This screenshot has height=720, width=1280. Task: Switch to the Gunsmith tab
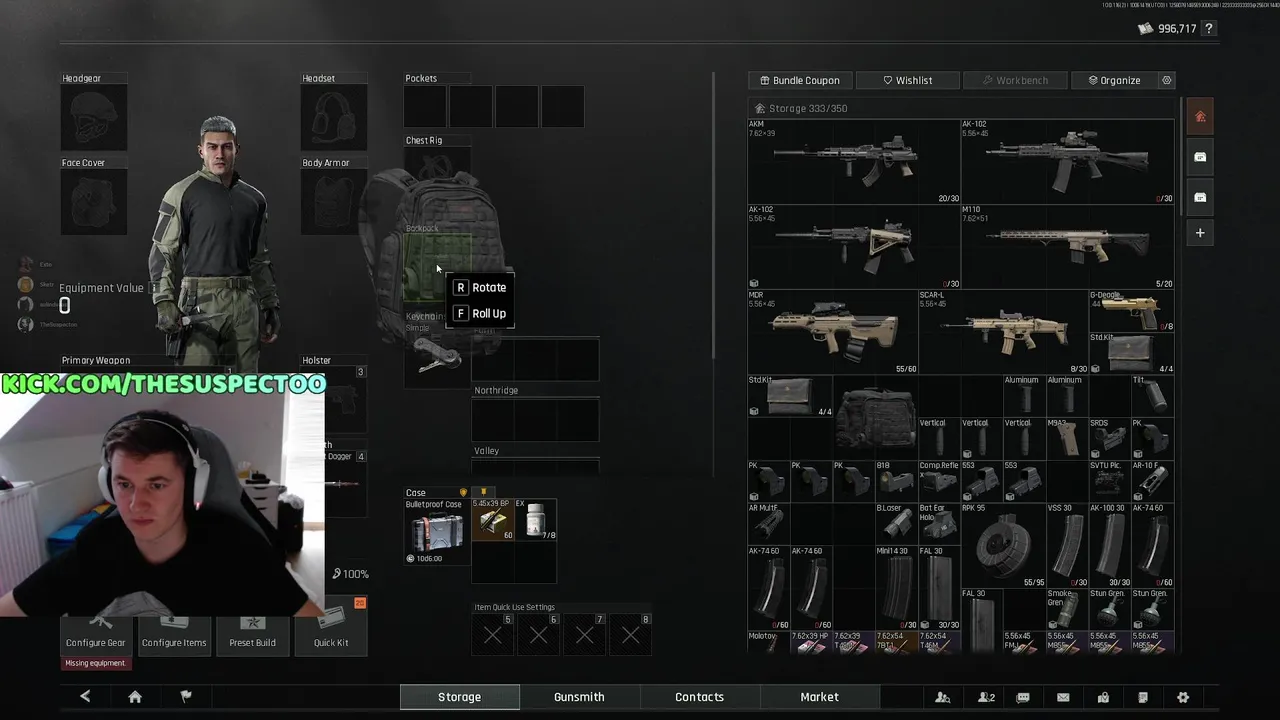coord(579,697)
